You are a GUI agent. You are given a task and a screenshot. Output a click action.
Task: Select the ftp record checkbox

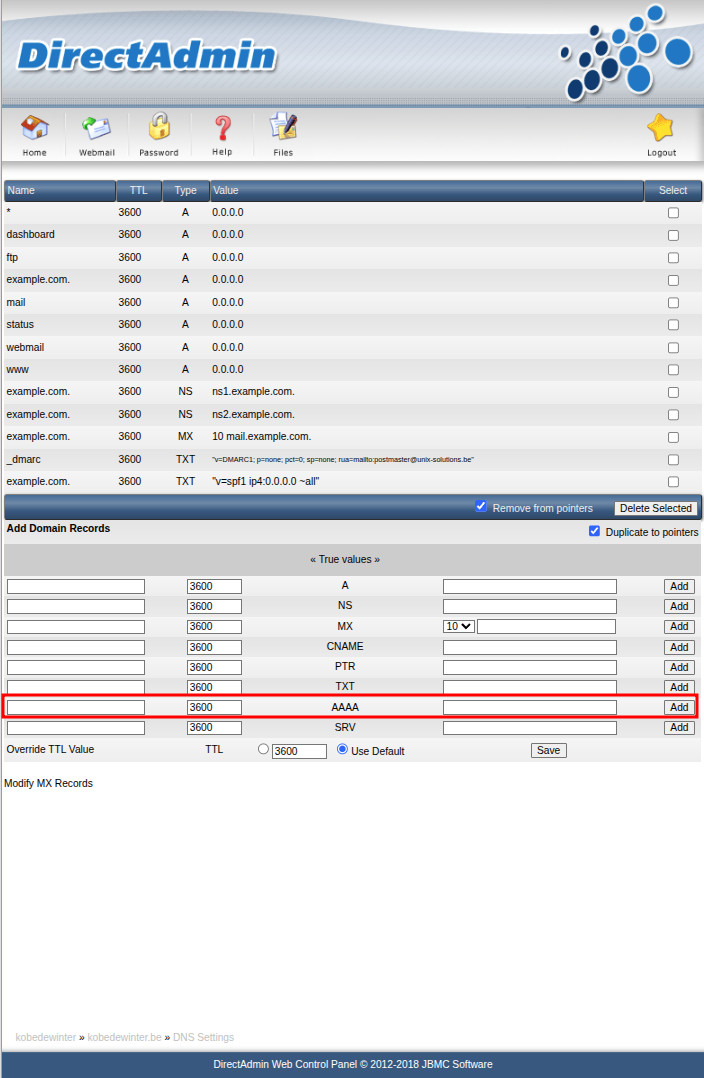673,258
